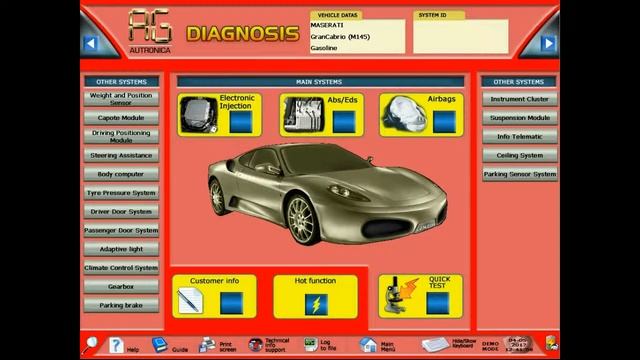Toggle Hide/Show Keyboard

449,345
